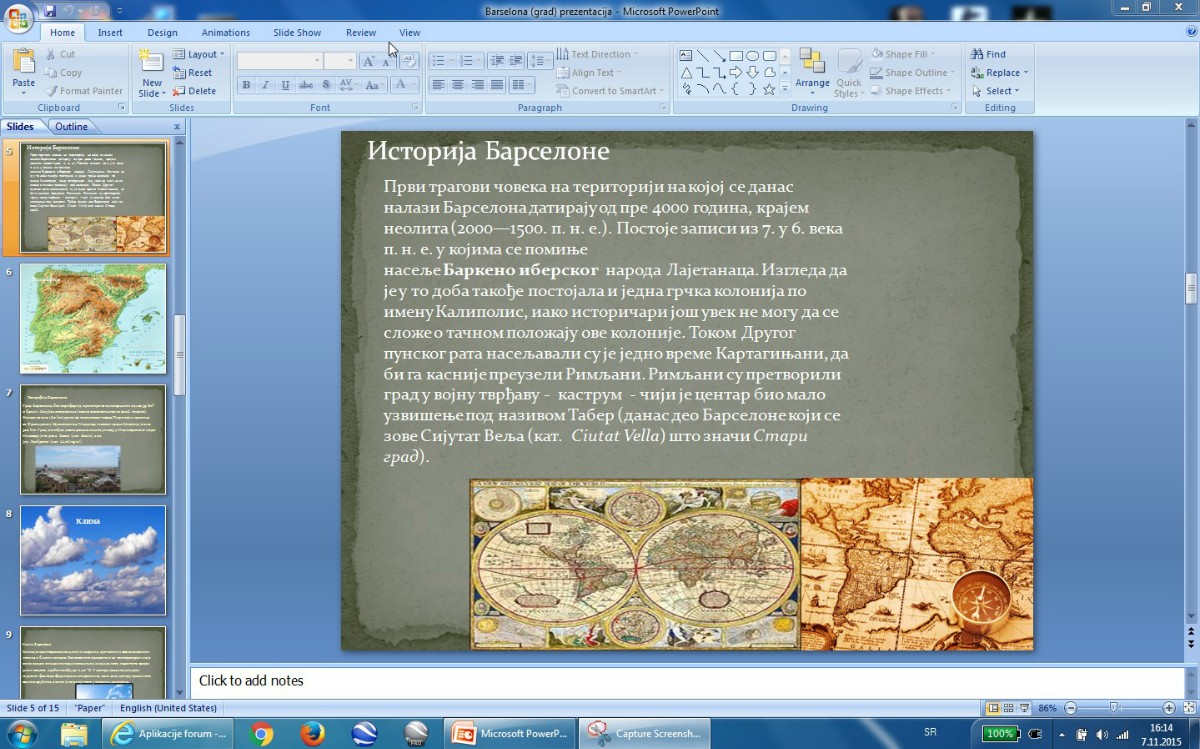The height and width of the screenshot is (749, 1200).
Task: Select the 5-point star shape
Action: 769,89
